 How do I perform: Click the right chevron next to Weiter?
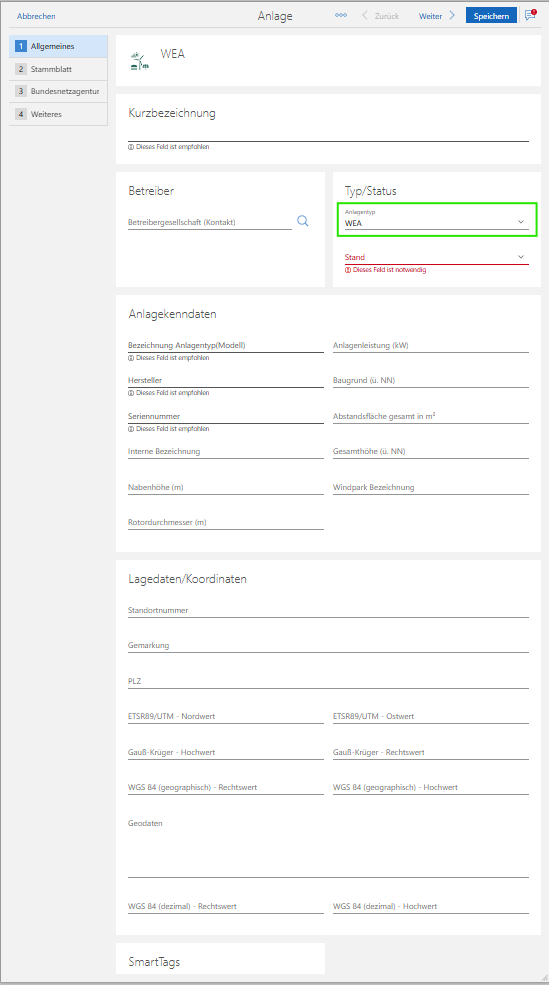point(452,16)
